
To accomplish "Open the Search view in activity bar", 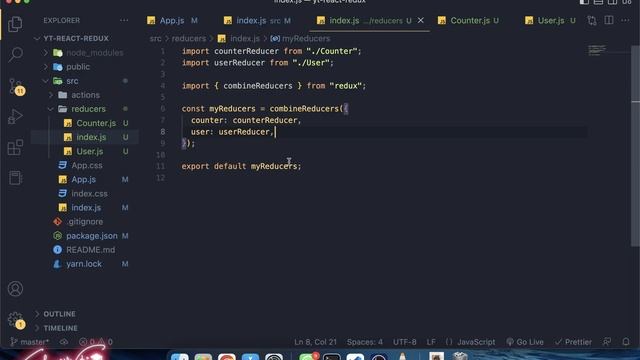I will (x=15, y=54).
